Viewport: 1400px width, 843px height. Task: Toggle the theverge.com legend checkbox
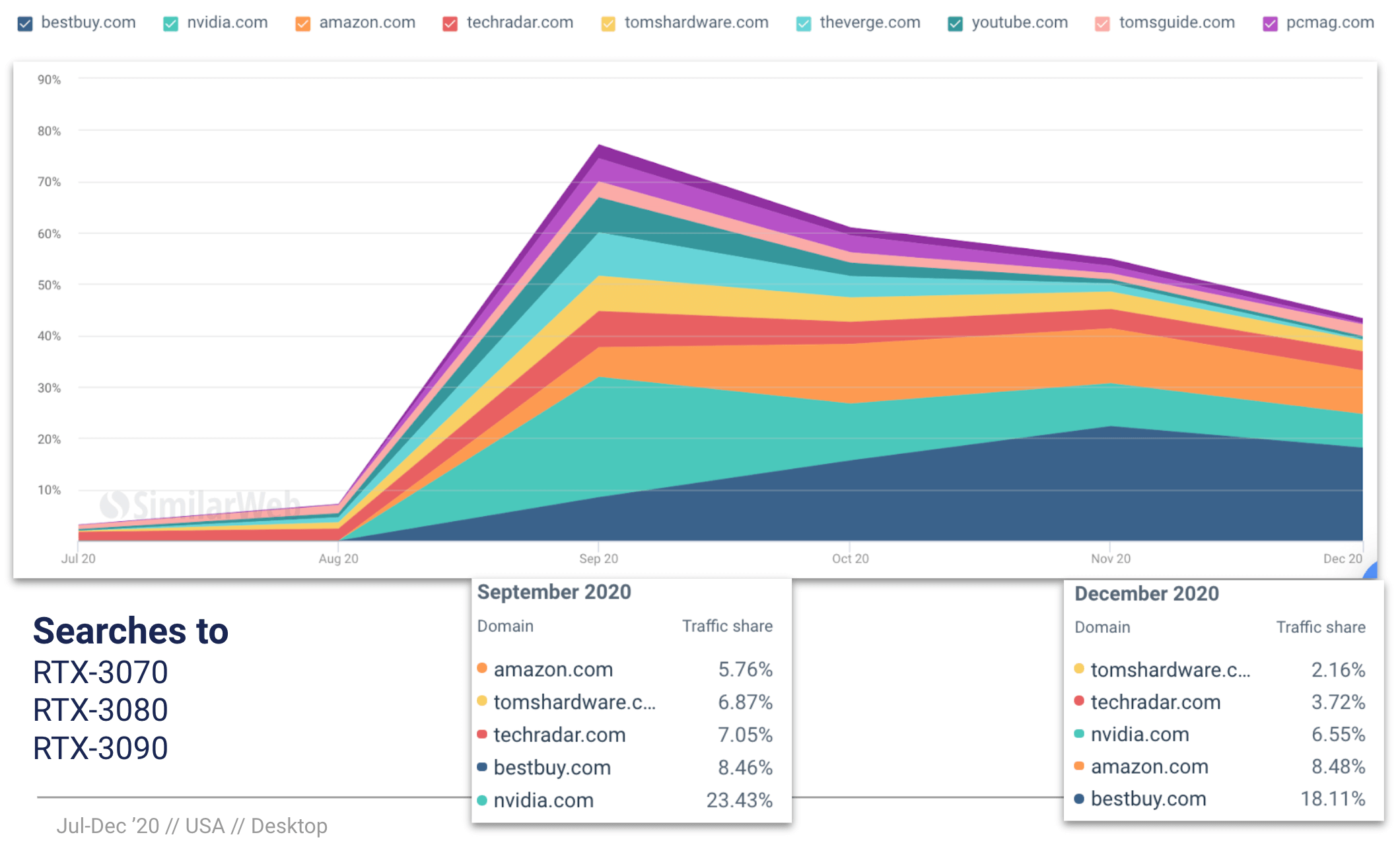point(804,24)
